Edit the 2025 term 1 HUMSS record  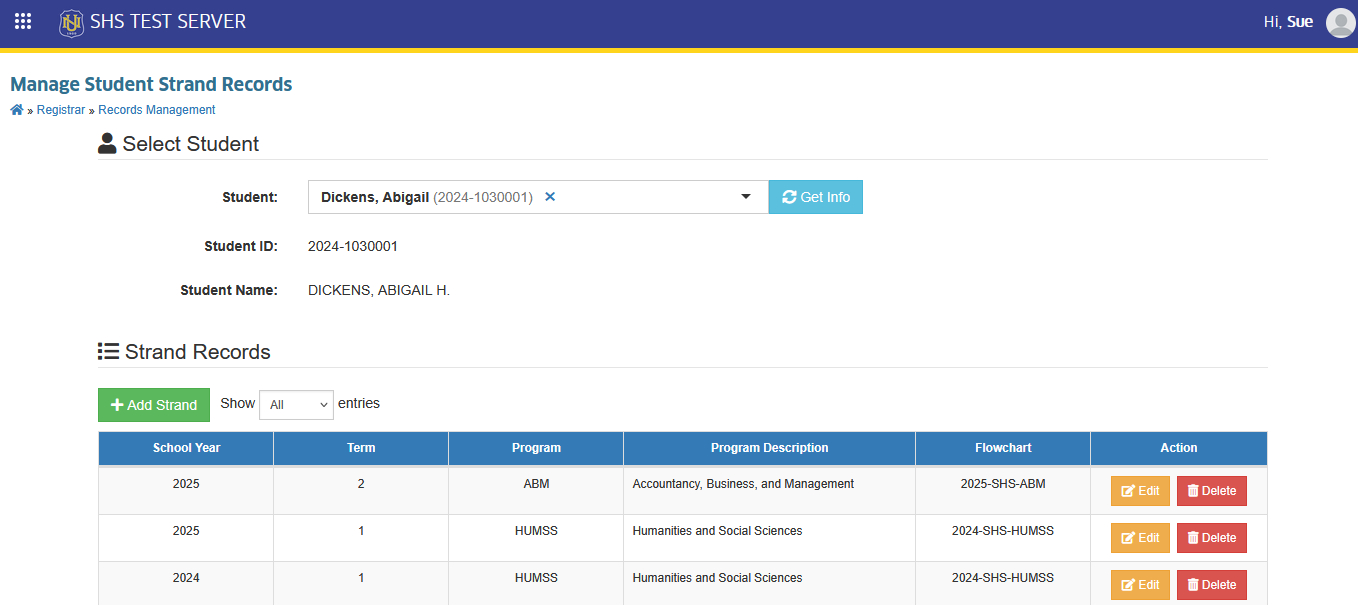(x=1140, y=538)
